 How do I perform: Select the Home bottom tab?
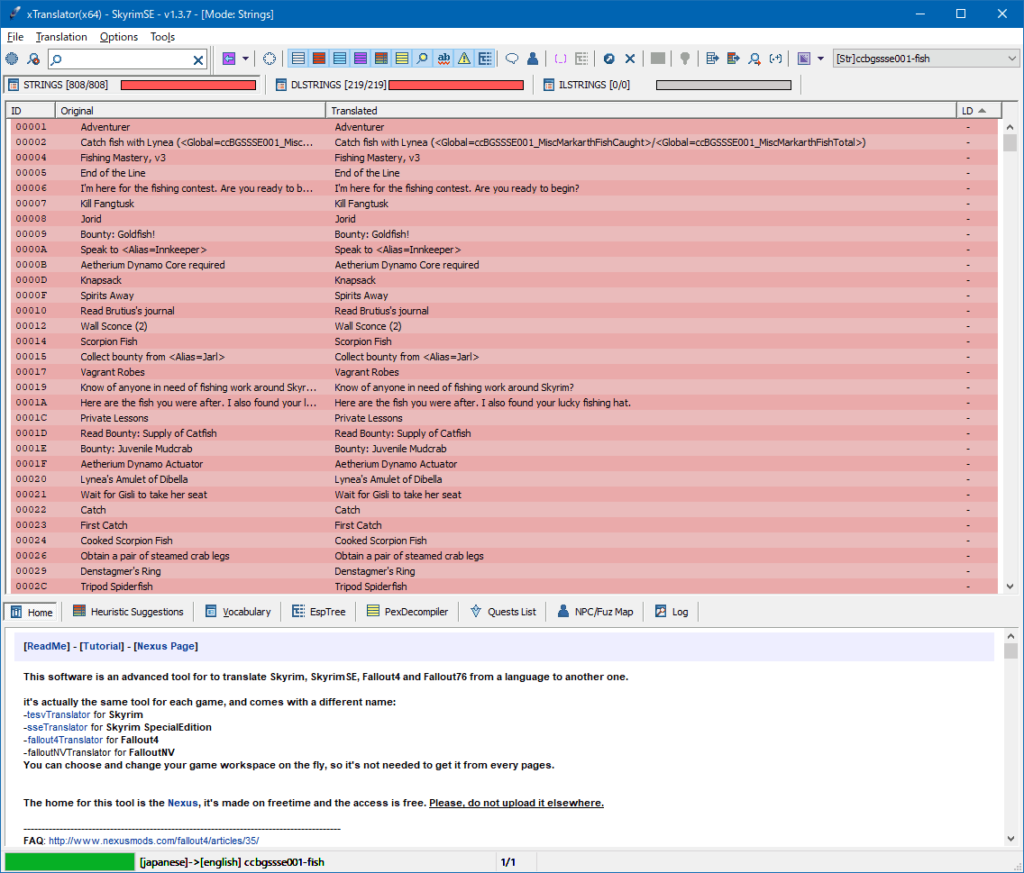(x=31, y=612)
